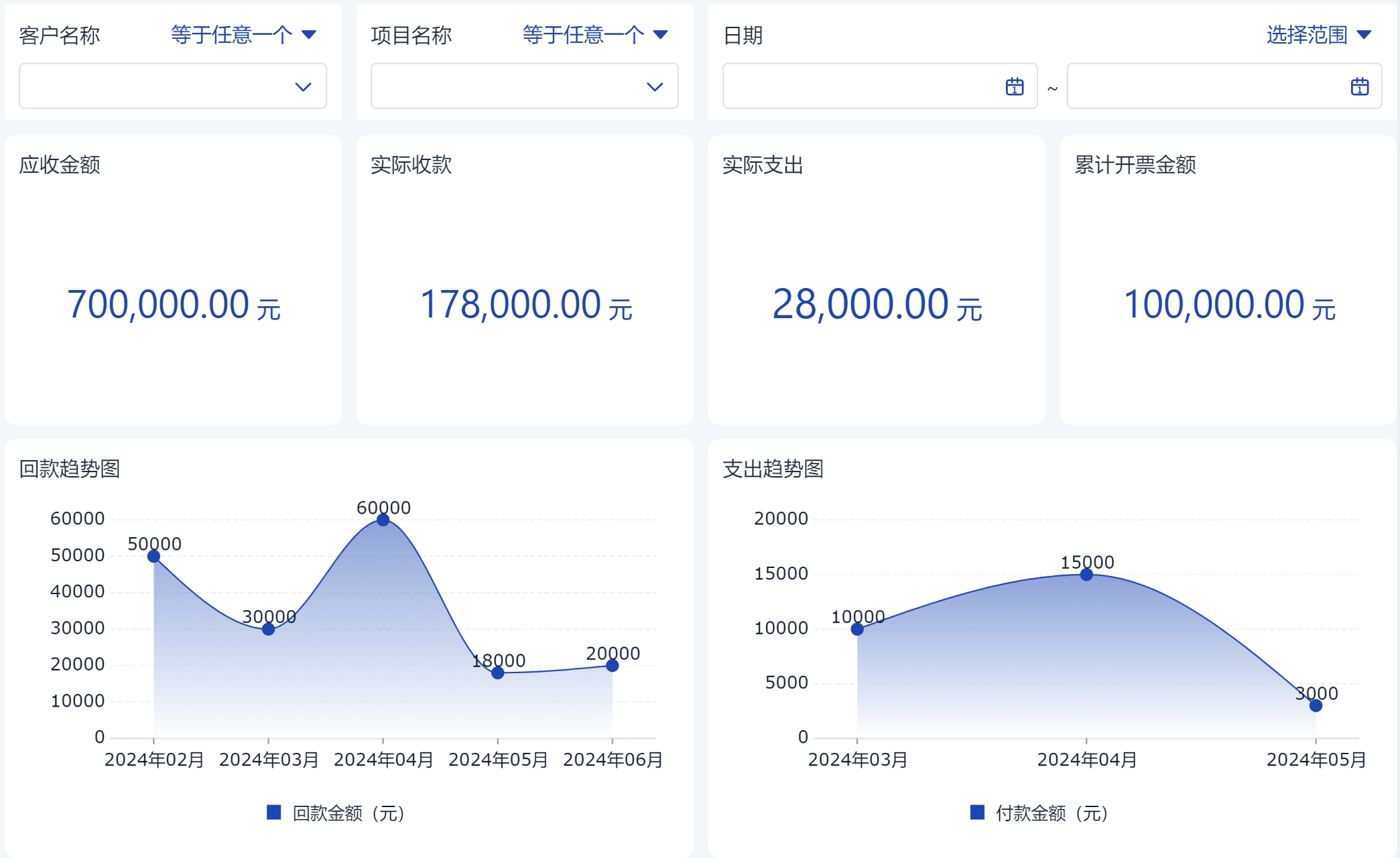
Task: Click the 15000 data point in 支出趋势图
Action: point(1086,575)
